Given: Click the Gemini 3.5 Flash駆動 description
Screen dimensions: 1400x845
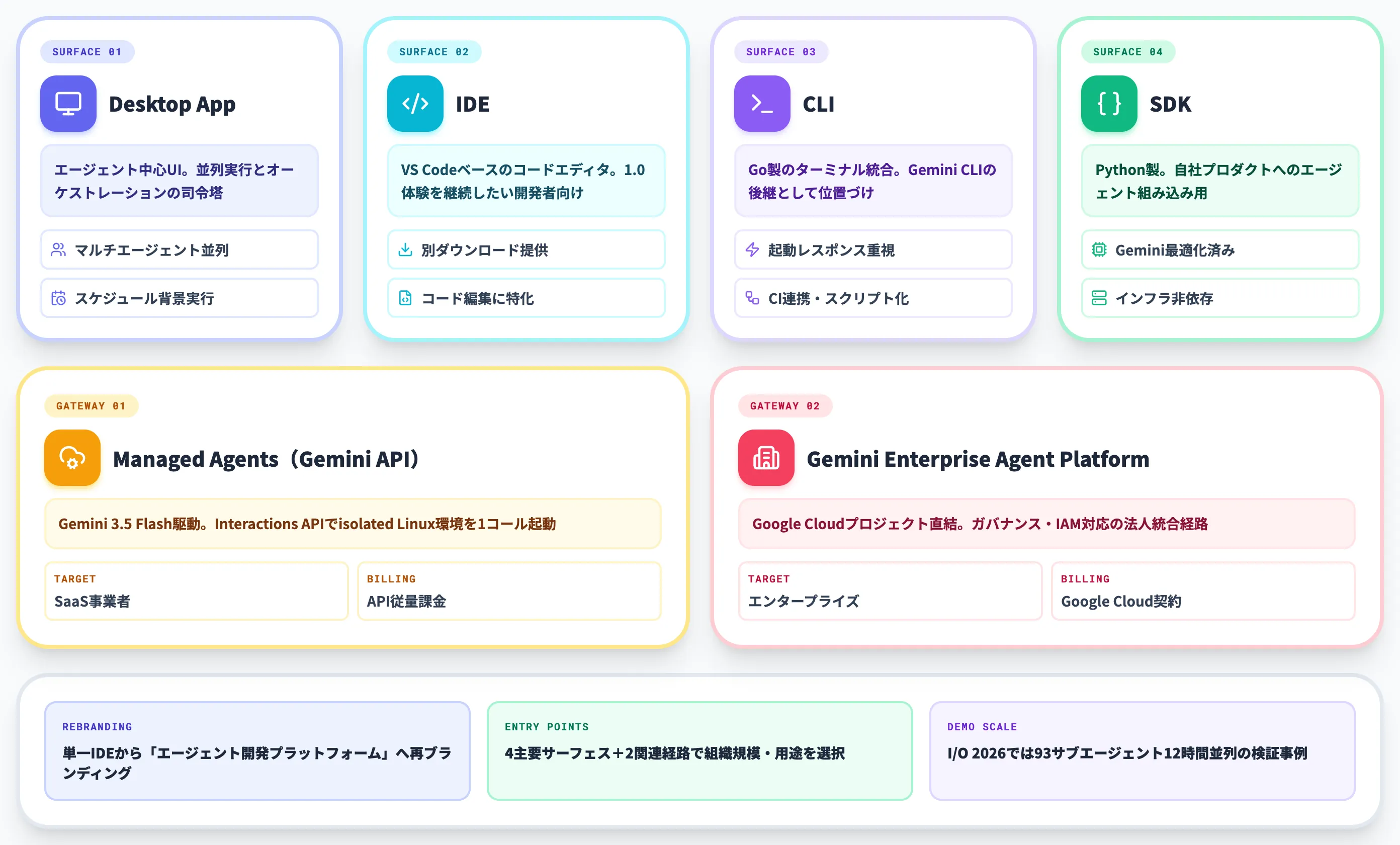Looking at the screenshot, I should pos(353,524).
